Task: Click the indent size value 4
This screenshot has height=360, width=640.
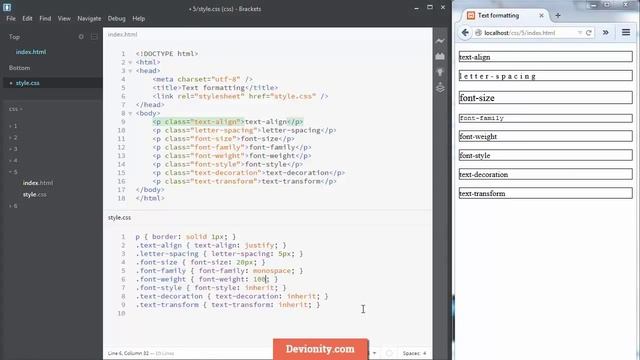Action: pyautogui.click(x=424, y=353)
